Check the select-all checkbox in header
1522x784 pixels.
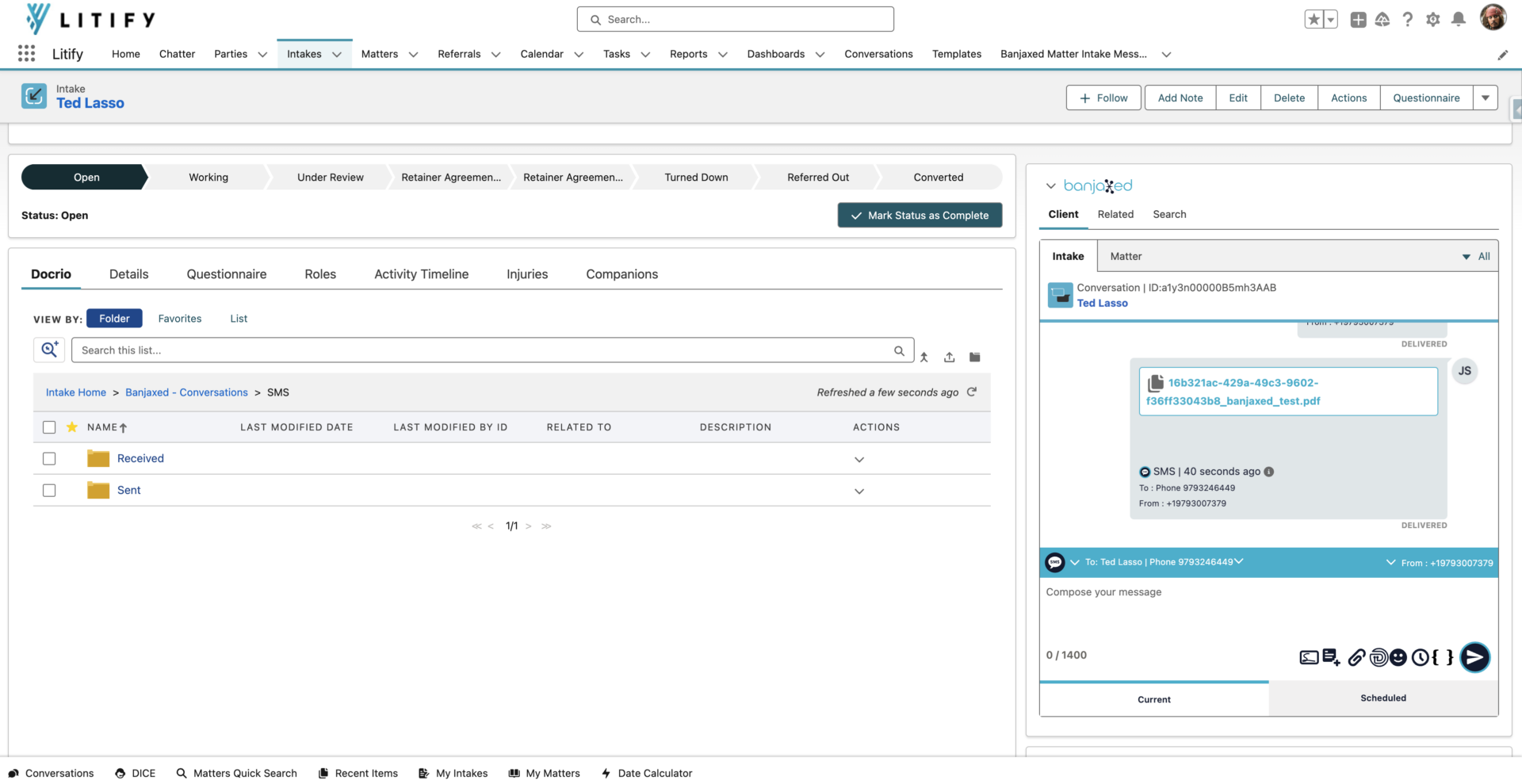pyautogui.click(x=49, y=427)
